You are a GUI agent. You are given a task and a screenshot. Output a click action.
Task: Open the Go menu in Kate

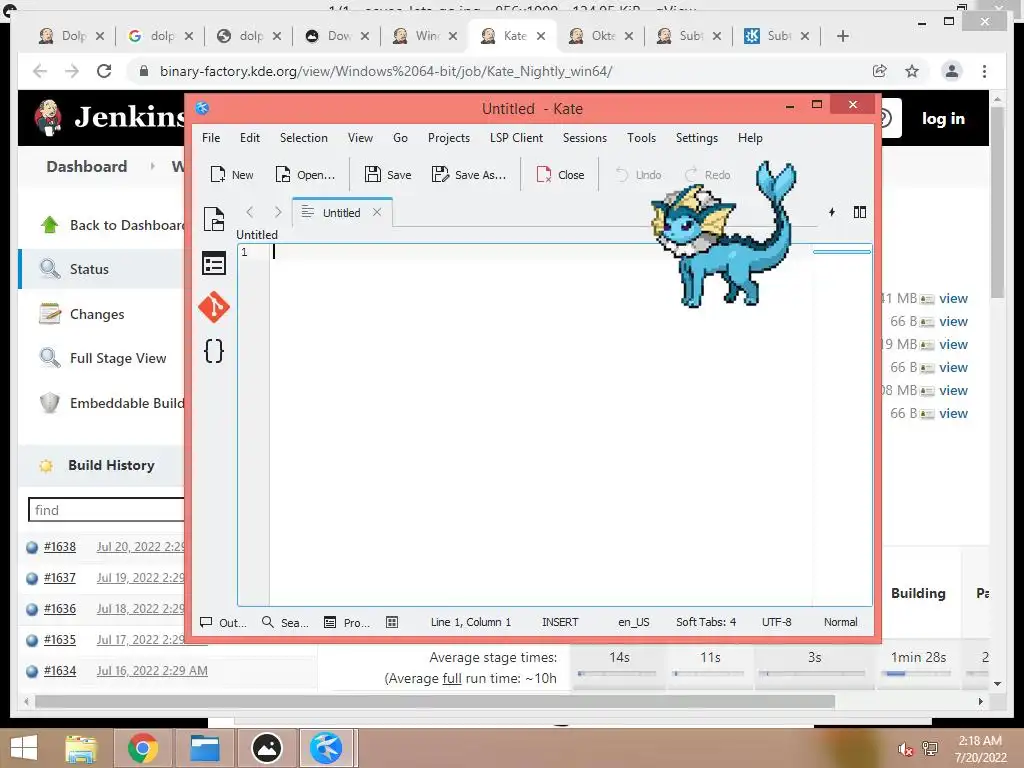pyautogui.click(x=400, y=138)
